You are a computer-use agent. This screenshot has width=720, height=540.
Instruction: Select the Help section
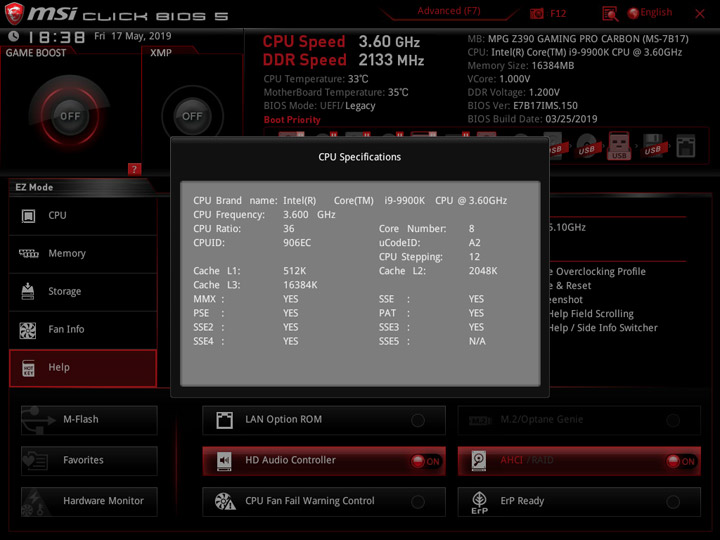[x=83, y=368]
